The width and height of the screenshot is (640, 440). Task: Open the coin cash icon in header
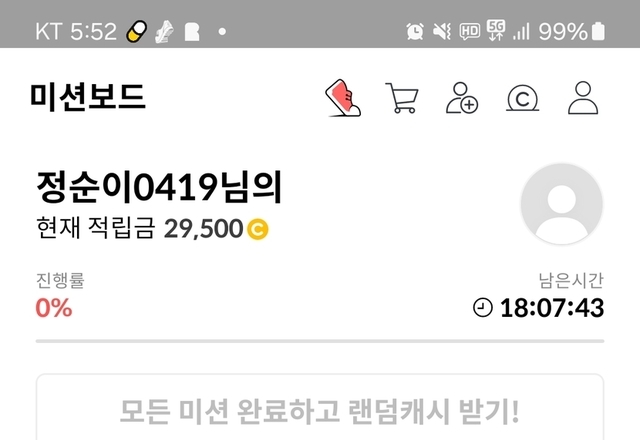point(522,98)
